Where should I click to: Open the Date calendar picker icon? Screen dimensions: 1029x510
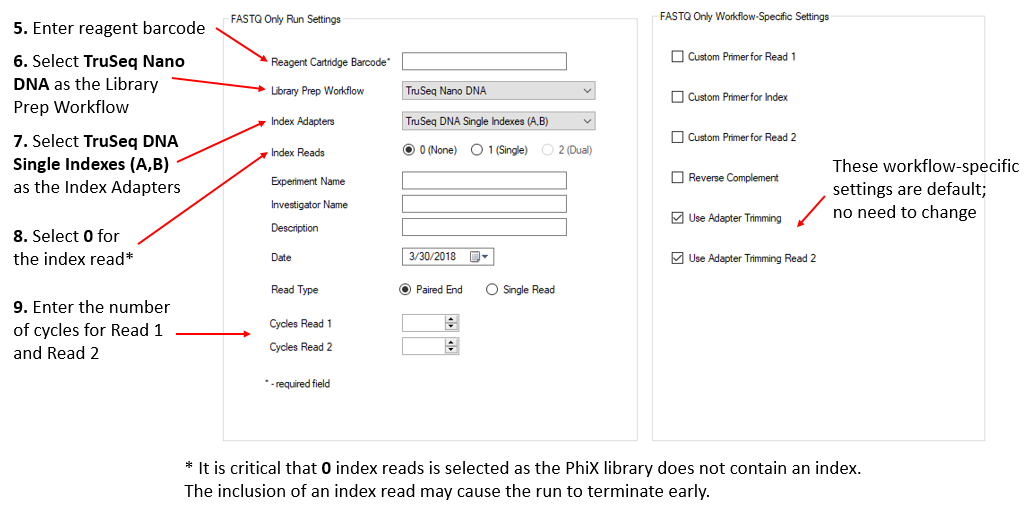474,257
